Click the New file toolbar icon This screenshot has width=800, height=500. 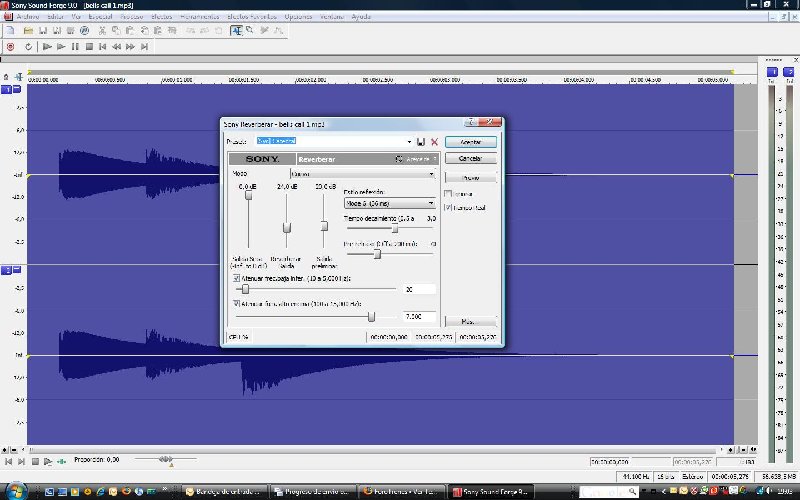coord(10,31)
